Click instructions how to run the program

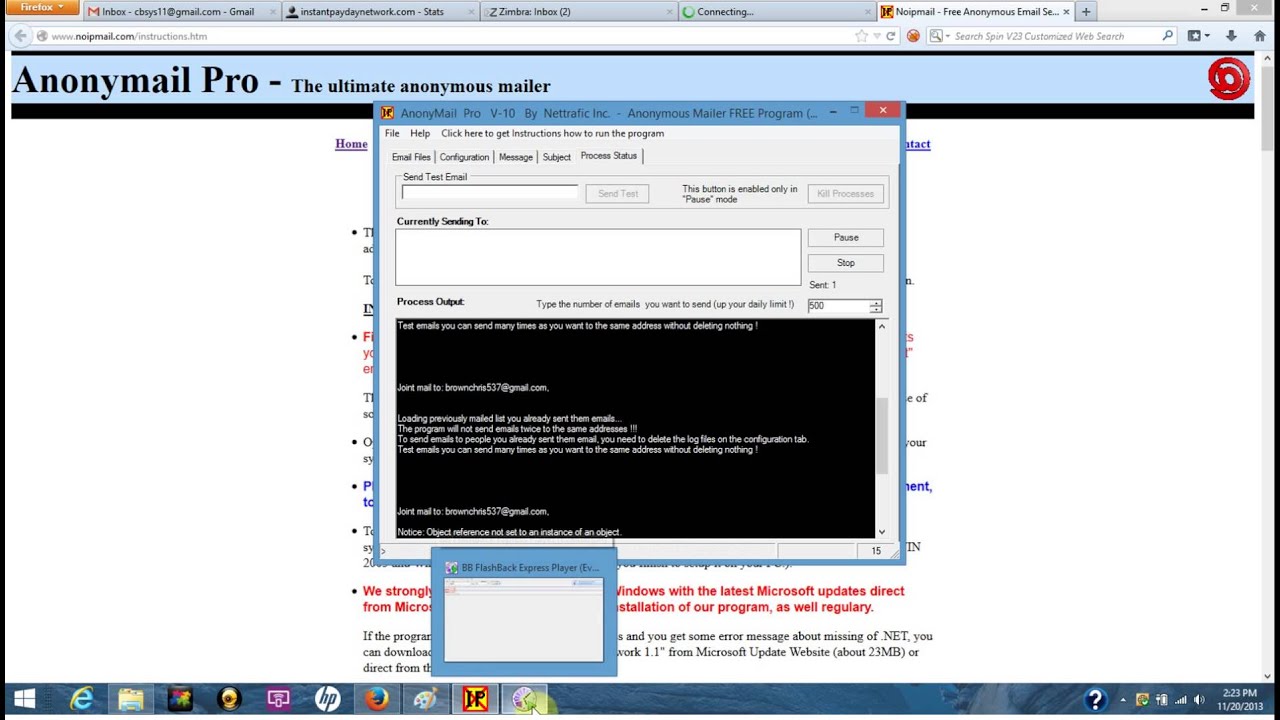coord(552,133)
